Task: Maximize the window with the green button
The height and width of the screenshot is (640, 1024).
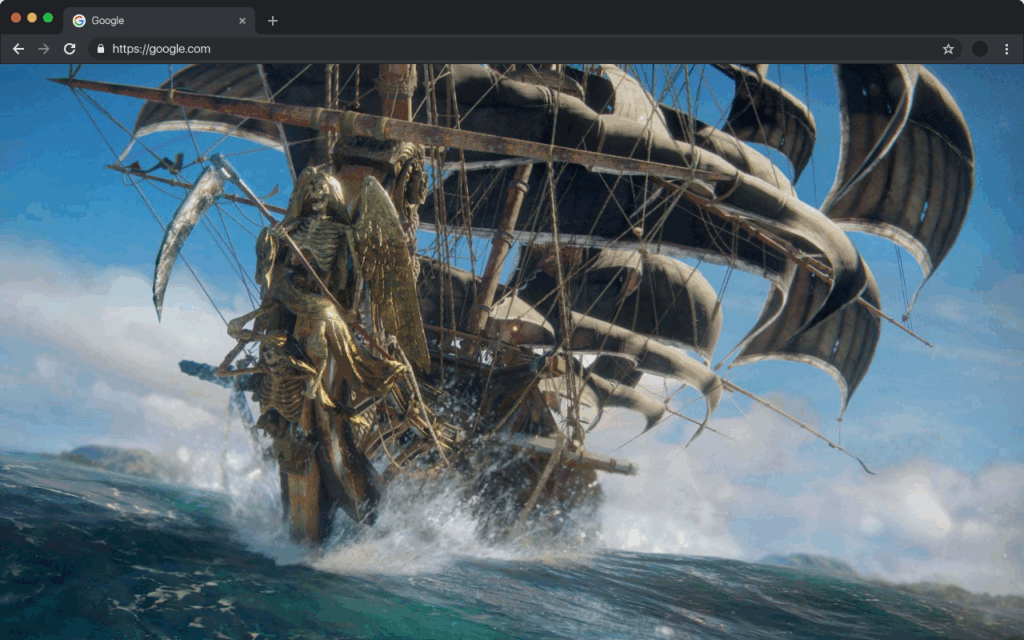Action: 48,18
